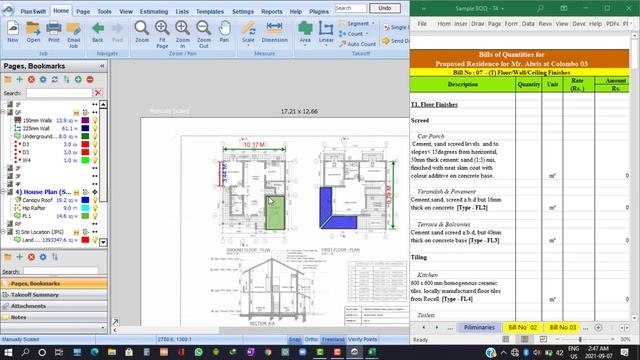640x360 pixels.
Task: Click the Zoom In icon
Action: 182,34
